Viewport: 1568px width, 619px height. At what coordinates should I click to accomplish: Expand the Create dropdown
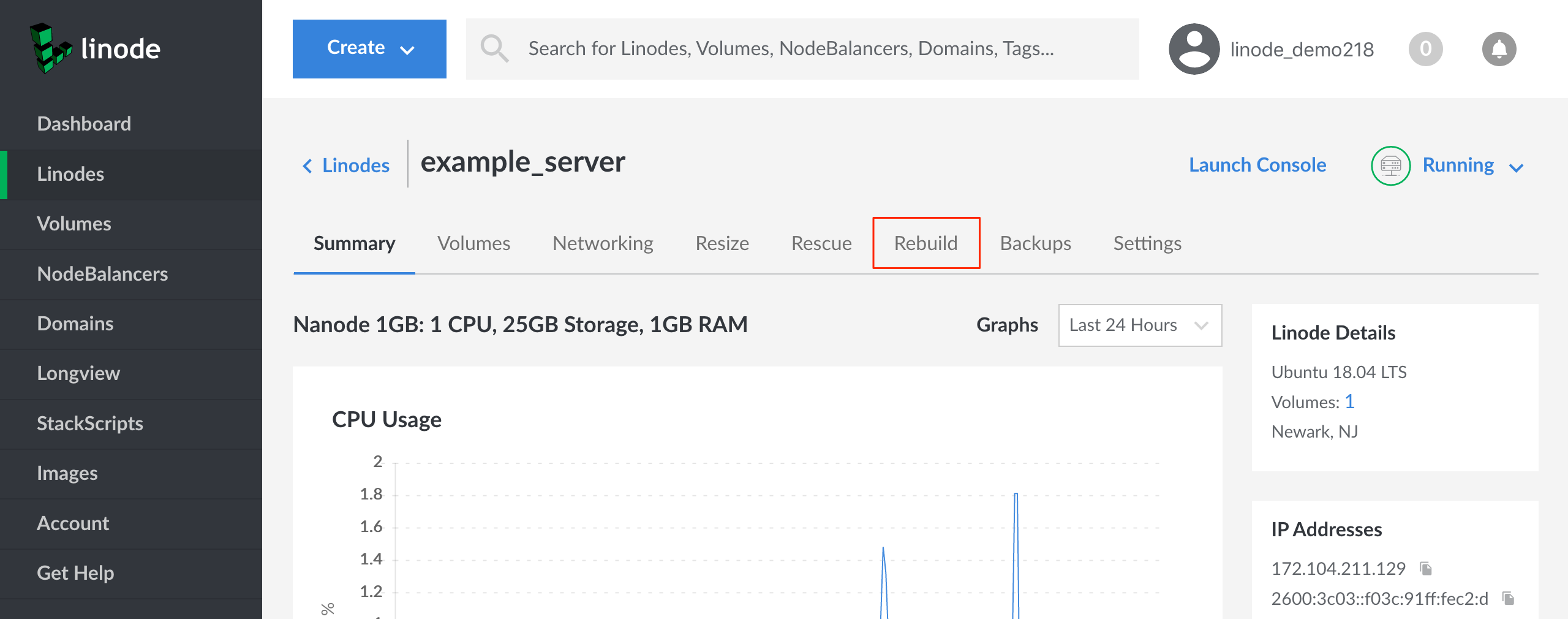click(369, 48)
